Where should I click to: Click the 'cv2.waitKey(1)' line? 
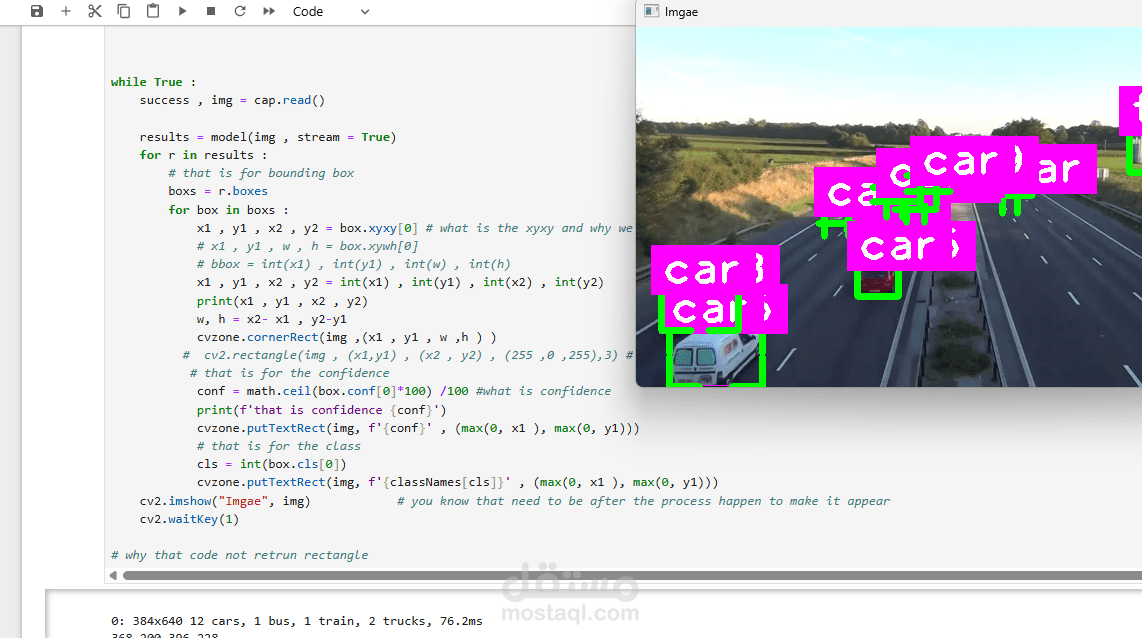point(189,519)
